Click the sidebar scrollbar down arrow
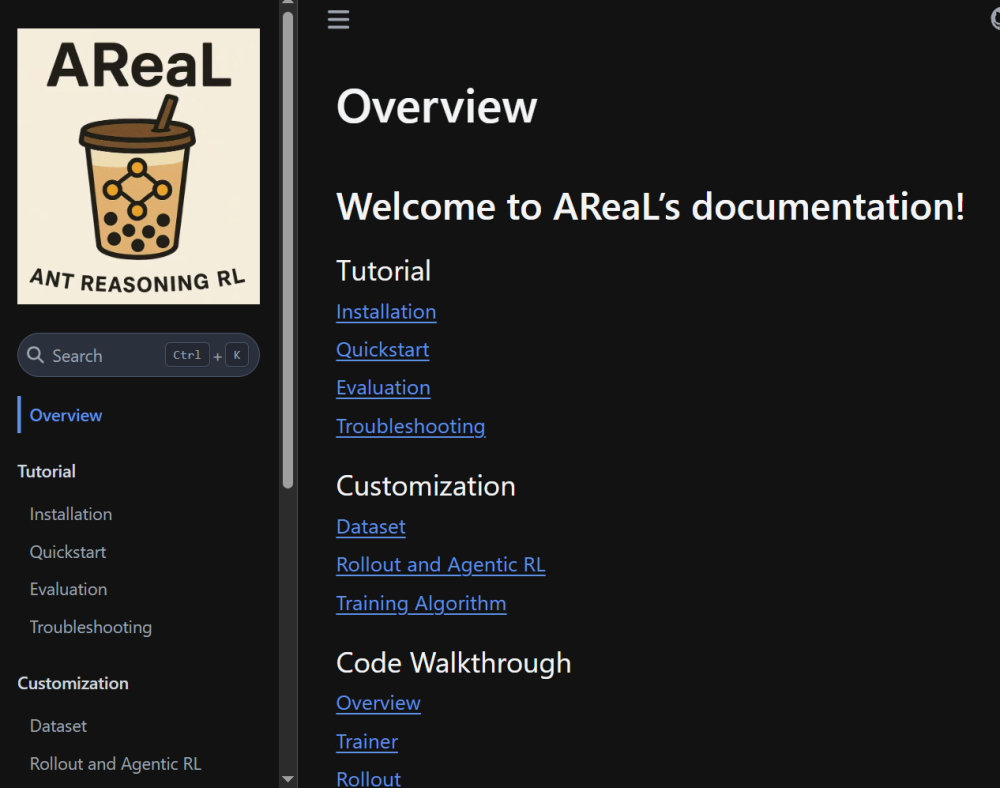Screen dimensions: 1000x788 (x=288, y=778)
